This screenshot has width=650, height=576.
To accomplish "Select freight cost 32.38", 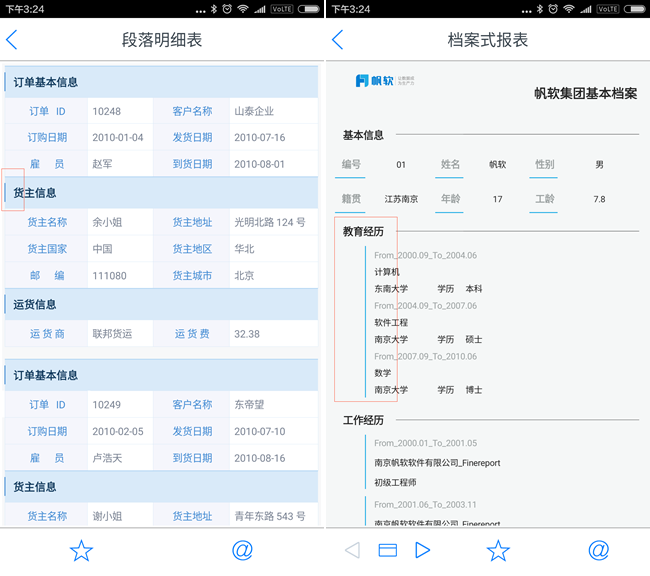I will tap(247, 334).
